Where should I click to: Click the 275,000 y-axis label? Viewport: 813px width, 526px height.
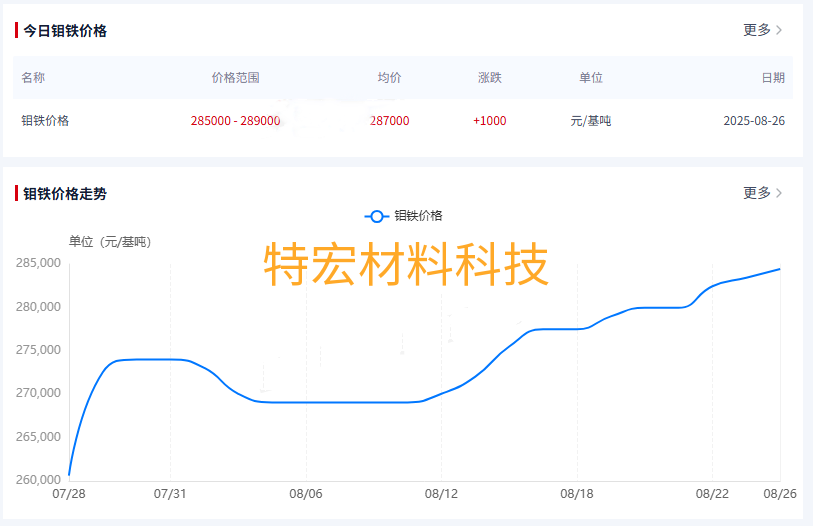(38, 350)
